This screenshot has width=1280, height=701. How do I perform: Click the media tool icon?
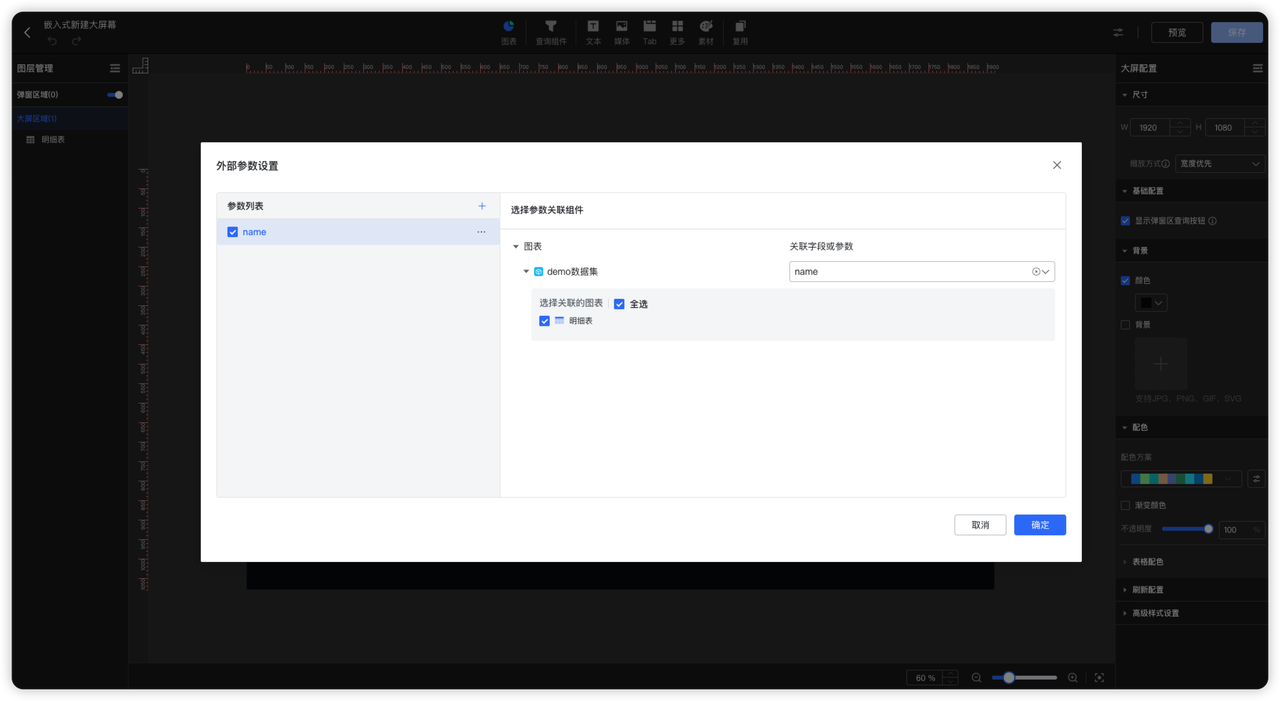point(621,27)
